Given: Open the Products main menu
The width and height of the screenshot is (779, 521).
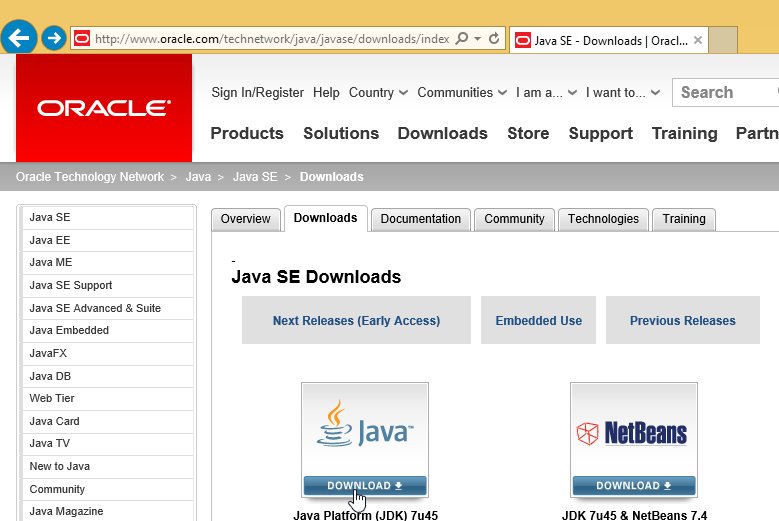Looking at the screenshot, I should [247, 133].
